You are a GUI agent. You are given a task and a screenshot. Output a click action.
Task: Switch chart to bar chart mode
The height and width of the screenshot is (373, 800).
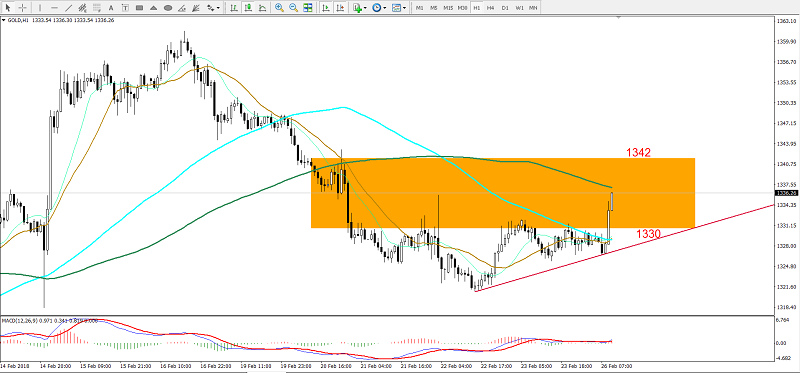pyautogui.click(x=234, y=8)
